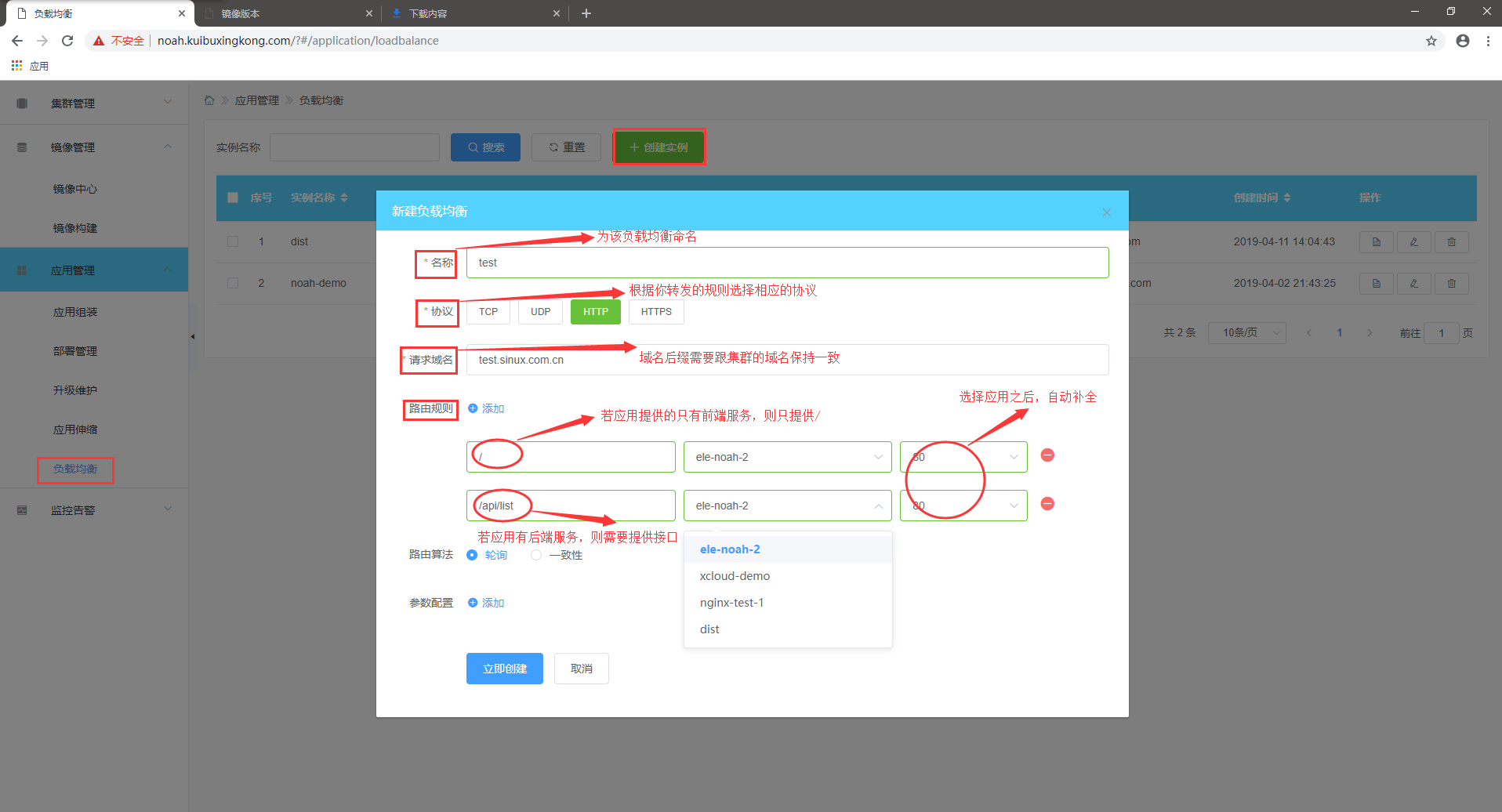Click the 立即创建 button
The height and width of the screenshot is (812, 1502).
[505, 669]
